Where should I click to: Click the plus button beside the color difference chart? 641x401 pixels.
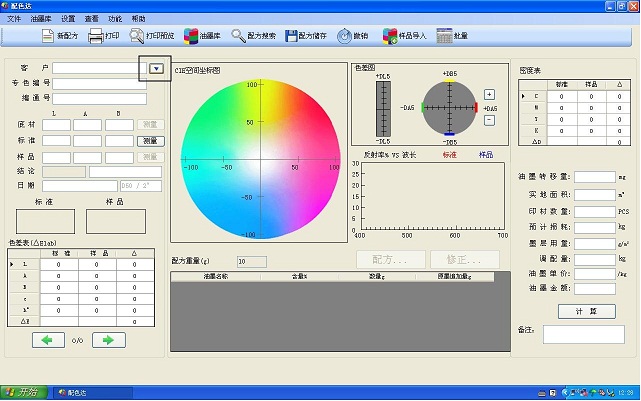point(489,94)
